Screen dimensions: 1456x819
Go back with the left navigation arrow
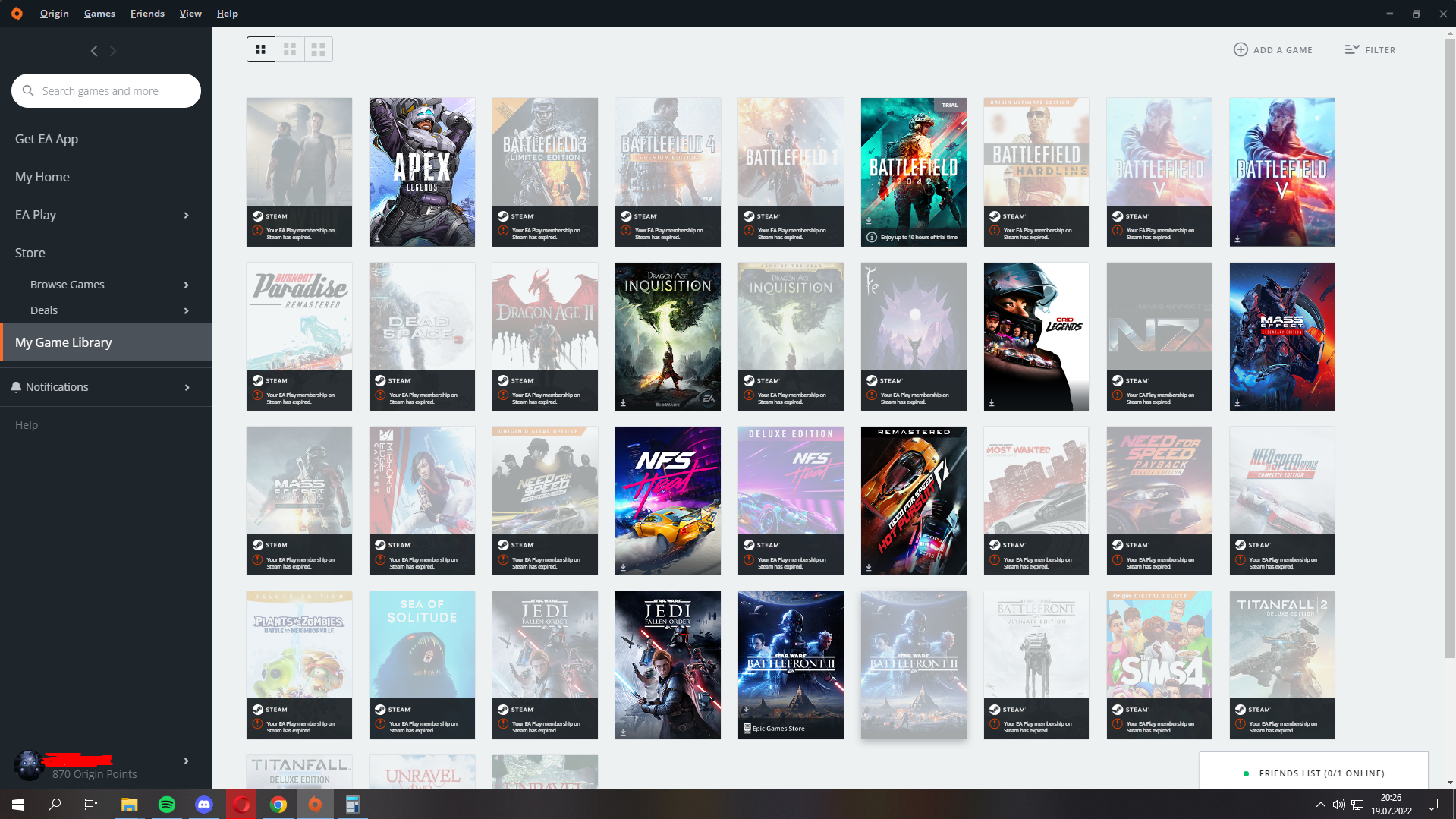click(94, 51)
